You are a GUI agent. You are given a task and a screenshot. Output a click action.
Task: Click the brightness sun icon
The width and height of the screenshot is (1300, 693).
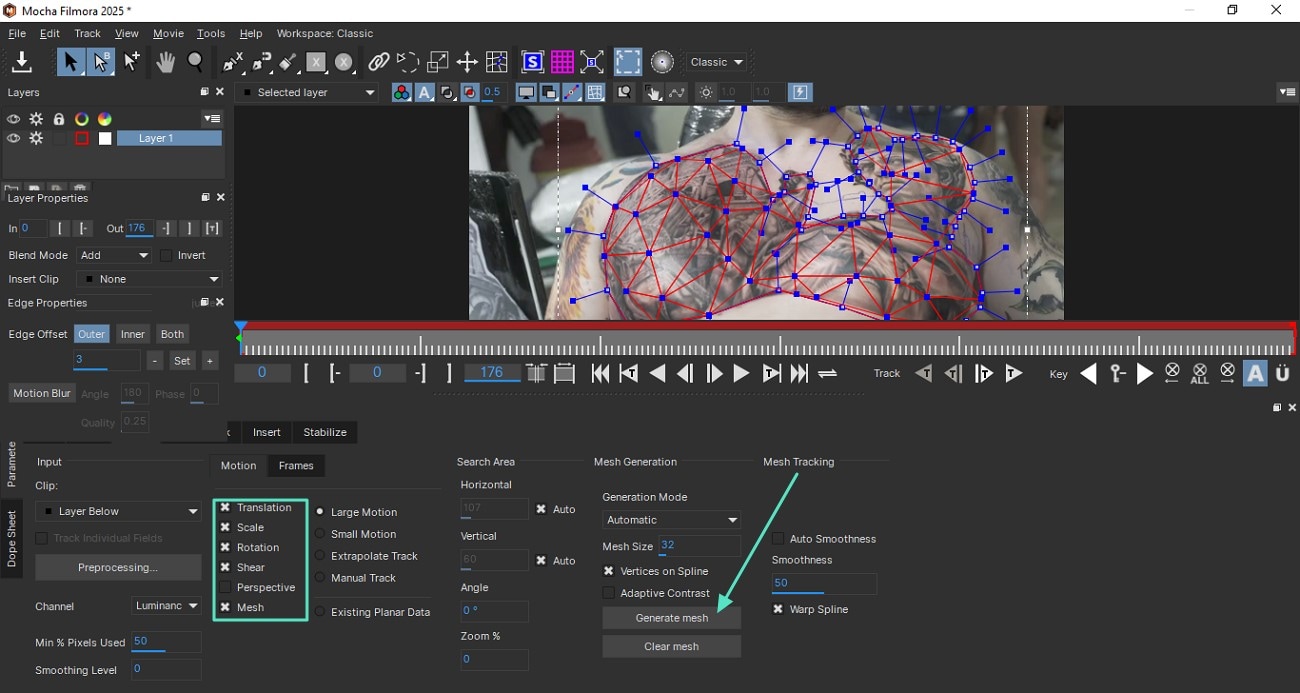pyautogui.click(x=707, y=93)
